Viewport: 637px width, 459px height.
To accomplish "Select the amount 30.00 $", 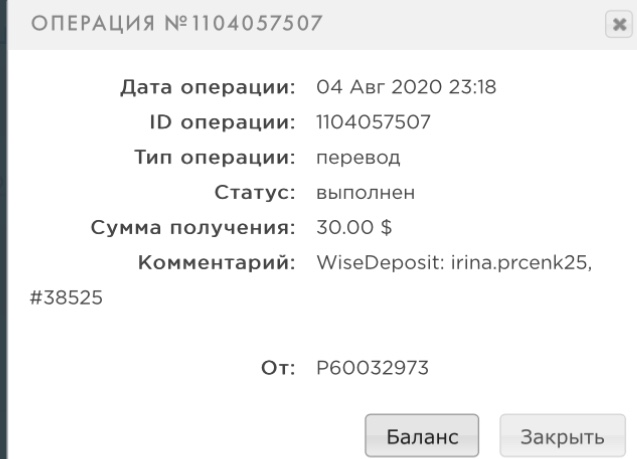I will 353,225.
